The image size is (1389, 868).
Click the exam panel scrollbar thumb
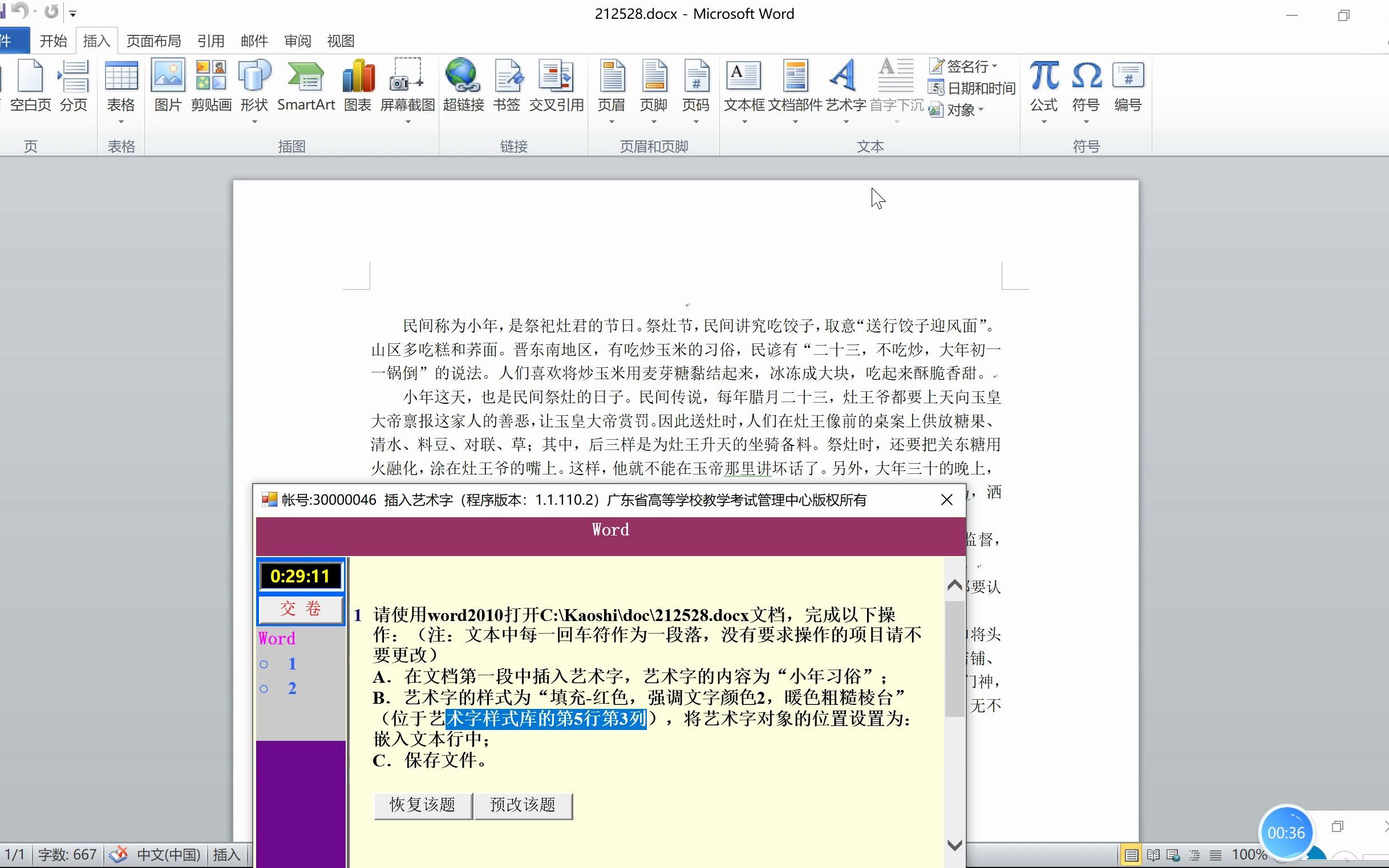[955, 659]
